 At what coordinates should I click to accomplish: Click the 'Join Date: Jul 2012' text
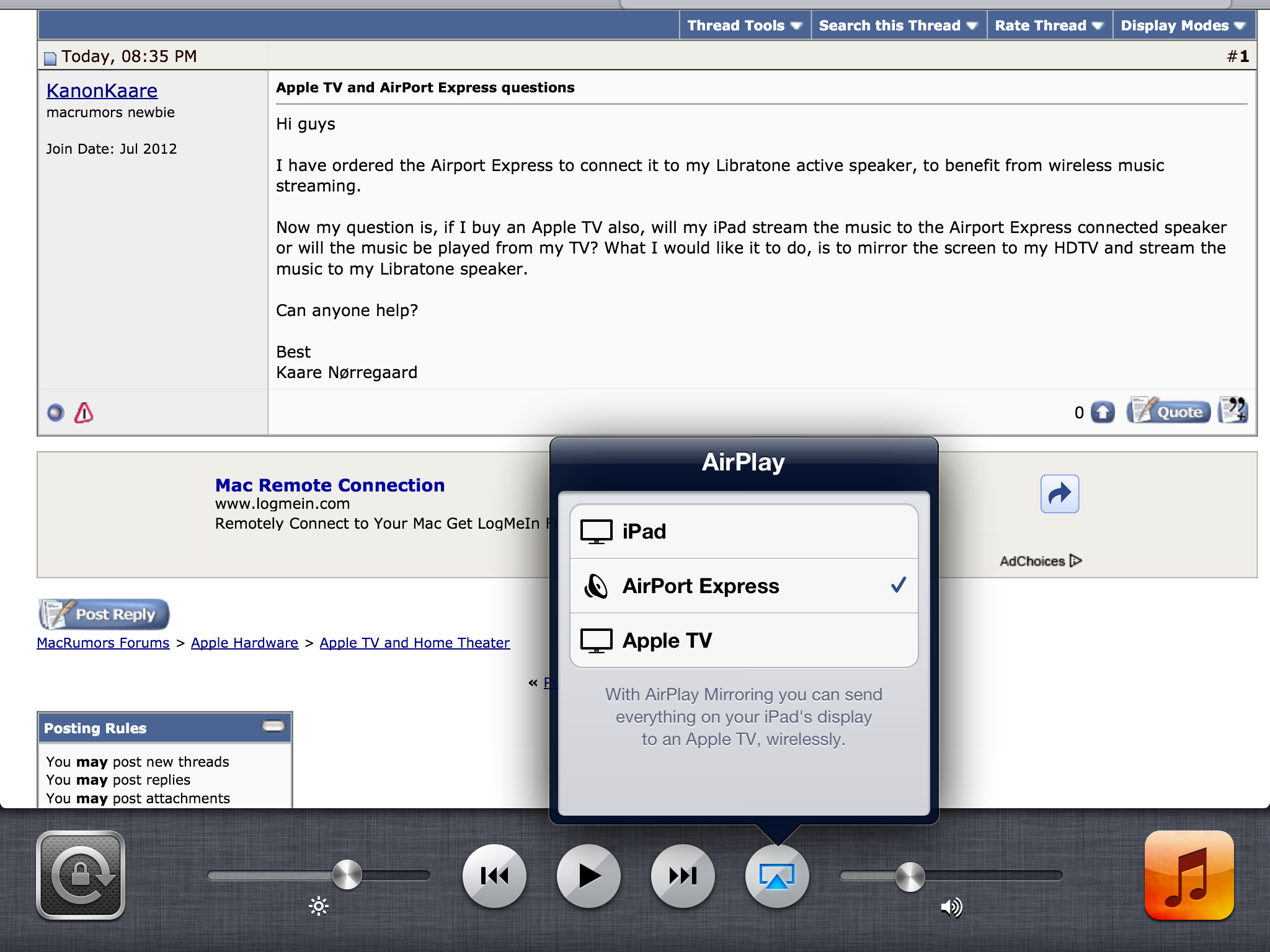112,149
